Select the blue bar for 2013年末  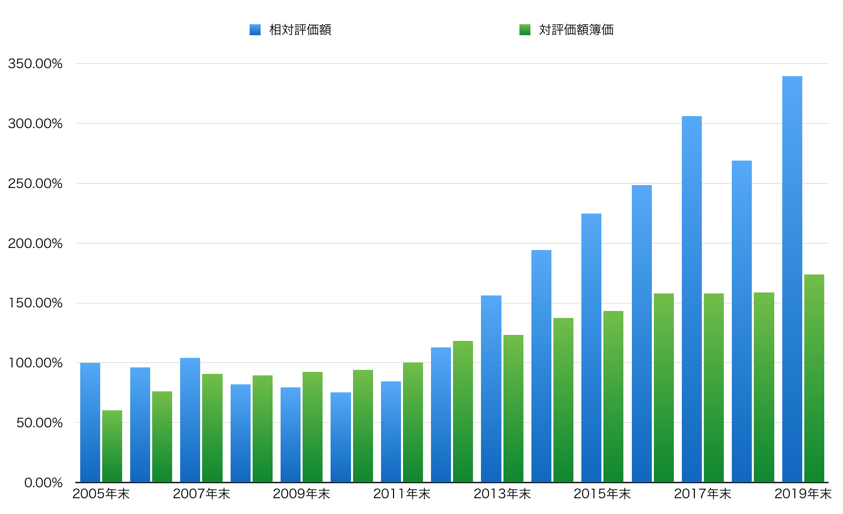pyautogui.click(x=491, y=389)
